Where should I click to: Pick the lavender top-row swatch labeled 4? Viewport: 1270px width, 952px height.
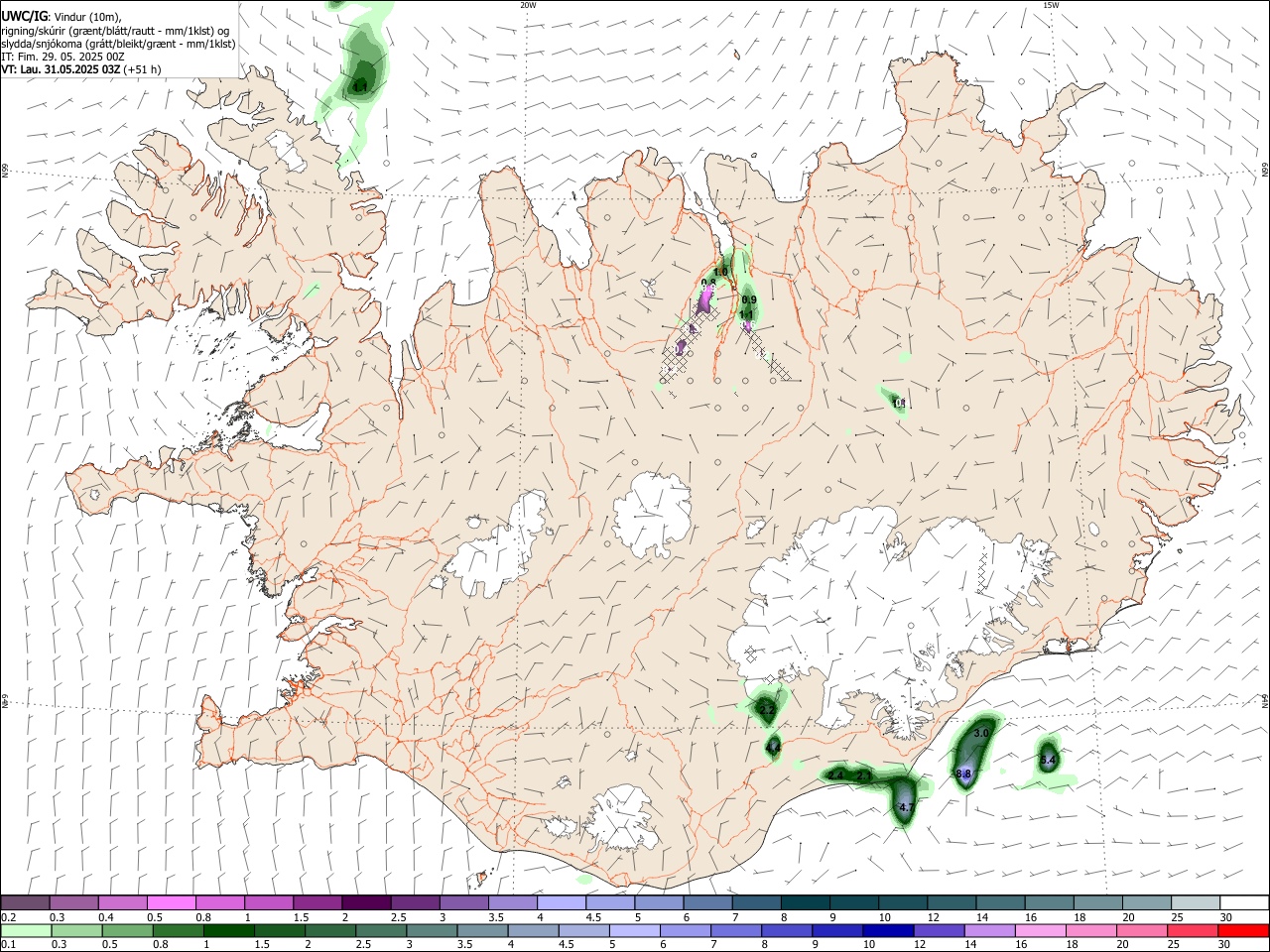tap(562, 903)
